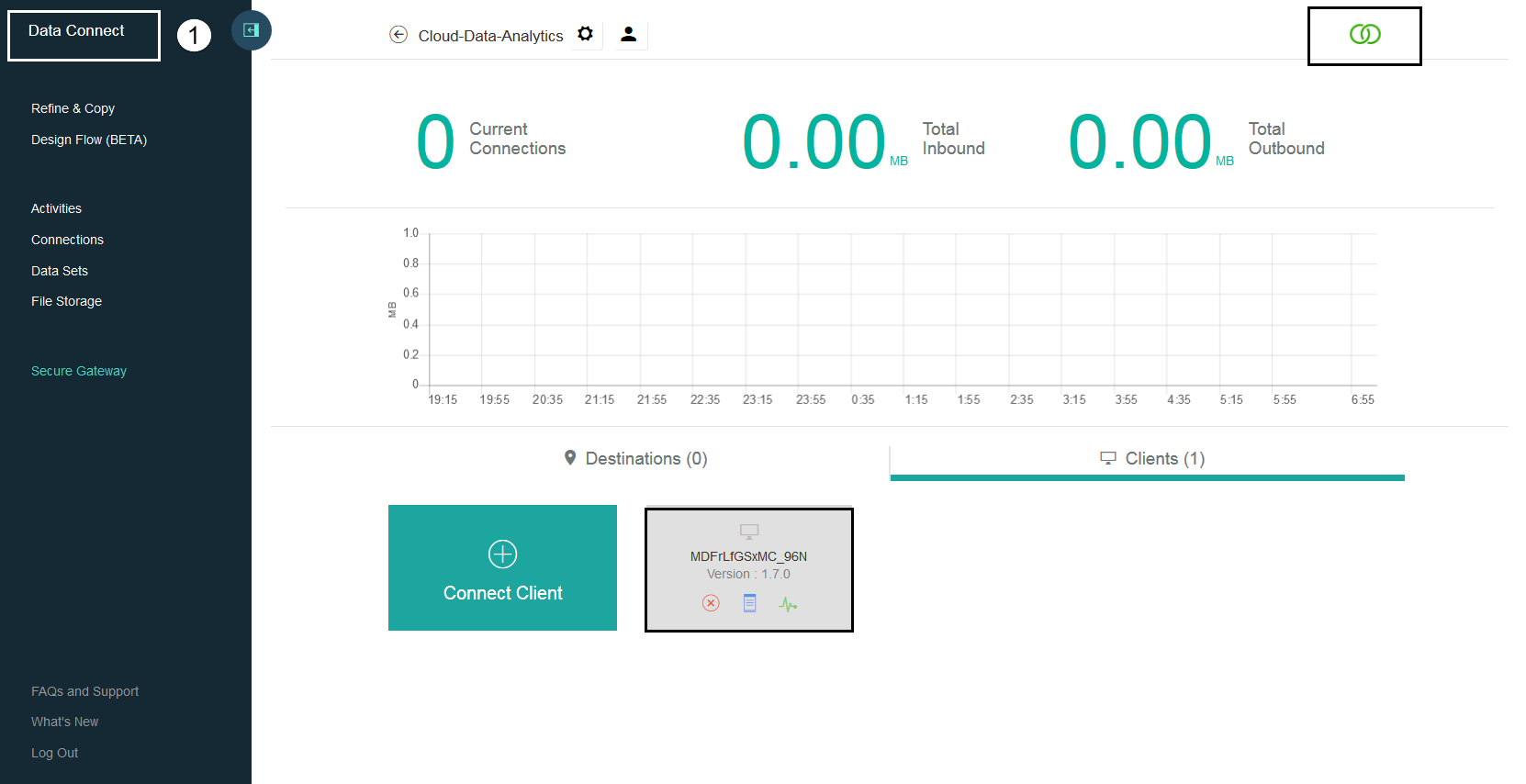Open client logs document icon
Viewport: 1526px width, 784px height.
pos(749,603)
